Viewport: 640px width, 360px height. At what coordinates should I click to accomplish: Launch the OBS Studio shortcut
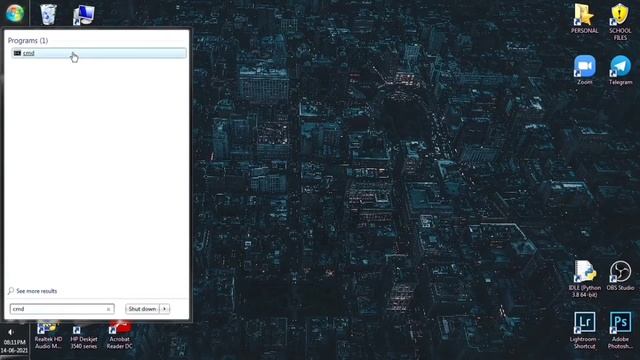620,276
